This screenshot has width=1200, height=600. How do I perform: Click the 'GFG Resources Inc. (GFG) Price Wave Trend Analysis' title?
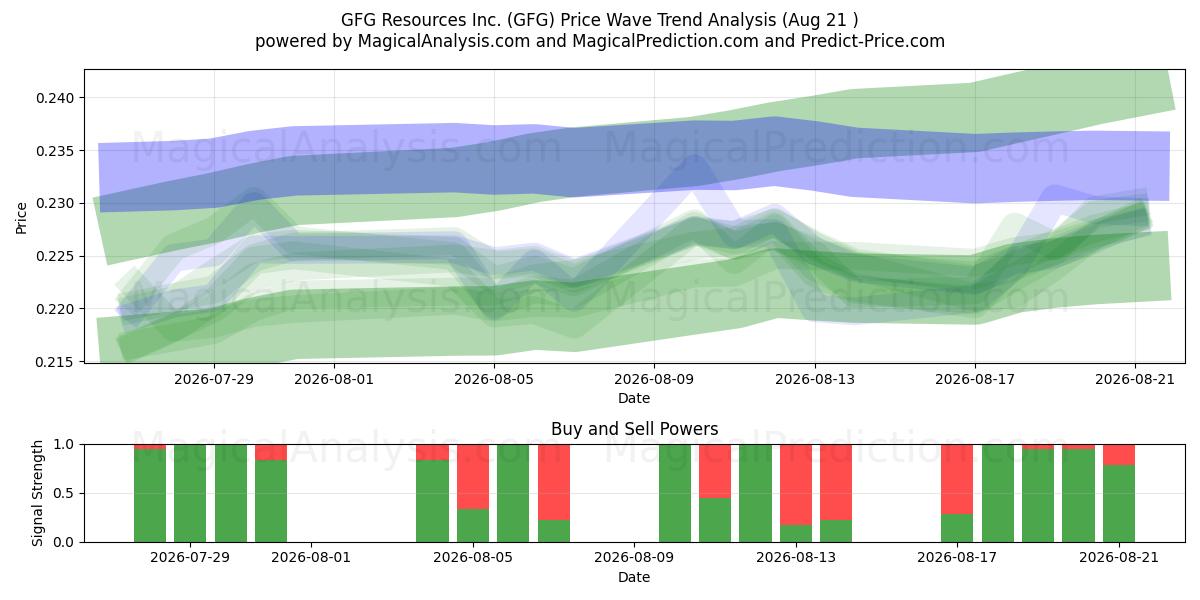[600, 19]
